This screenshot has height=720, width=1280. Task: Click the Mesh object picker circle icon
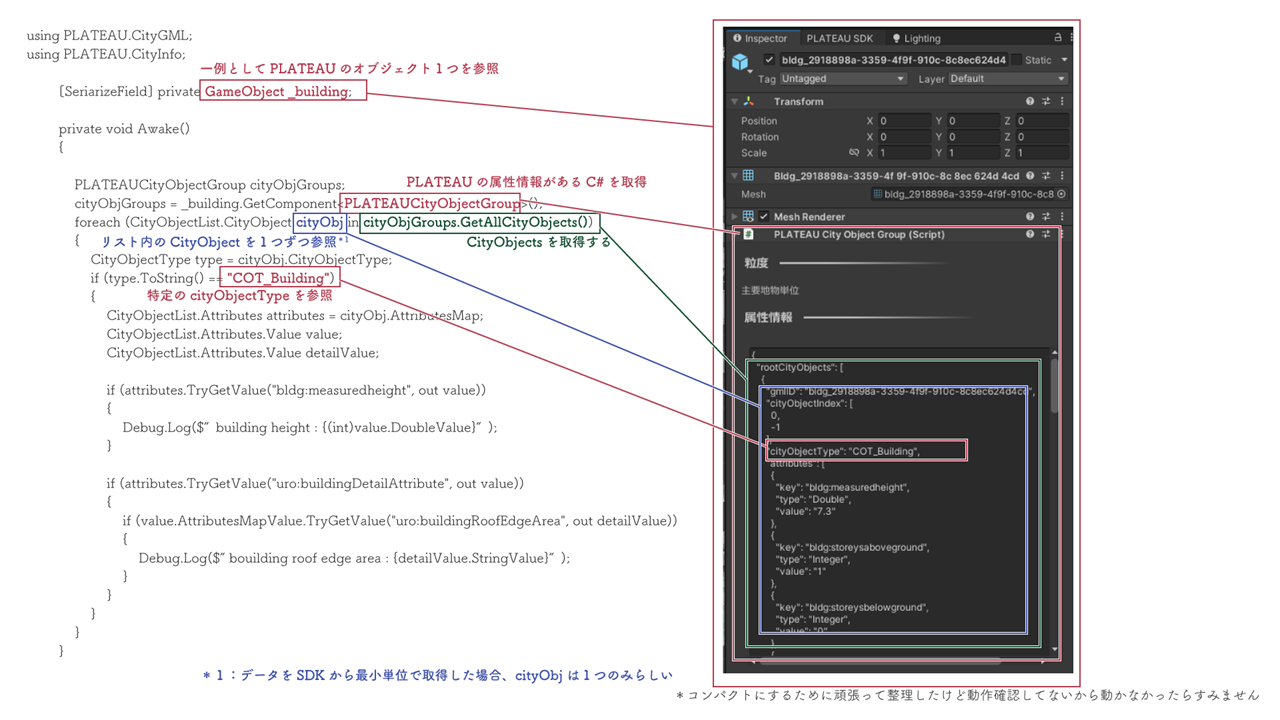[1061, 194]
